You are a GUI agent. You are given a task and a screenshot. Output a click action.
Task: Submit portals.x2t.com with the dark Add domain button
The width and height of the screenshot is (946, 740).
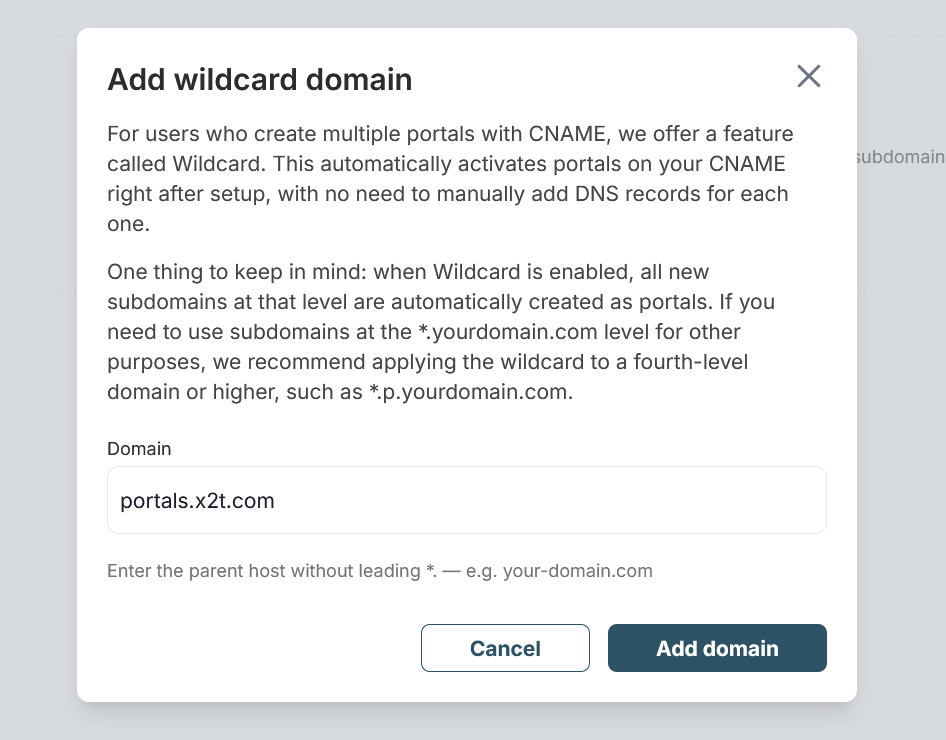pyautogui.click(x=717, y=648)
